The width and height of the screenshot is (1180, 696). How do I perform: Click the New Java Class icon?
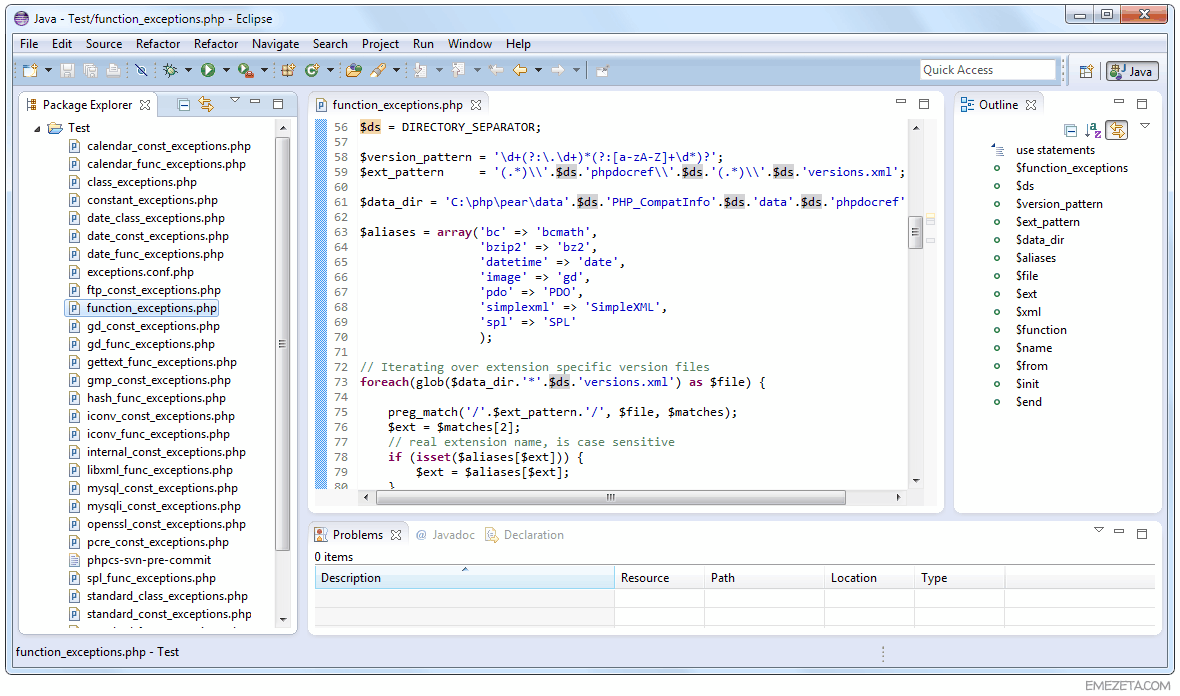[x=312, y=71]
